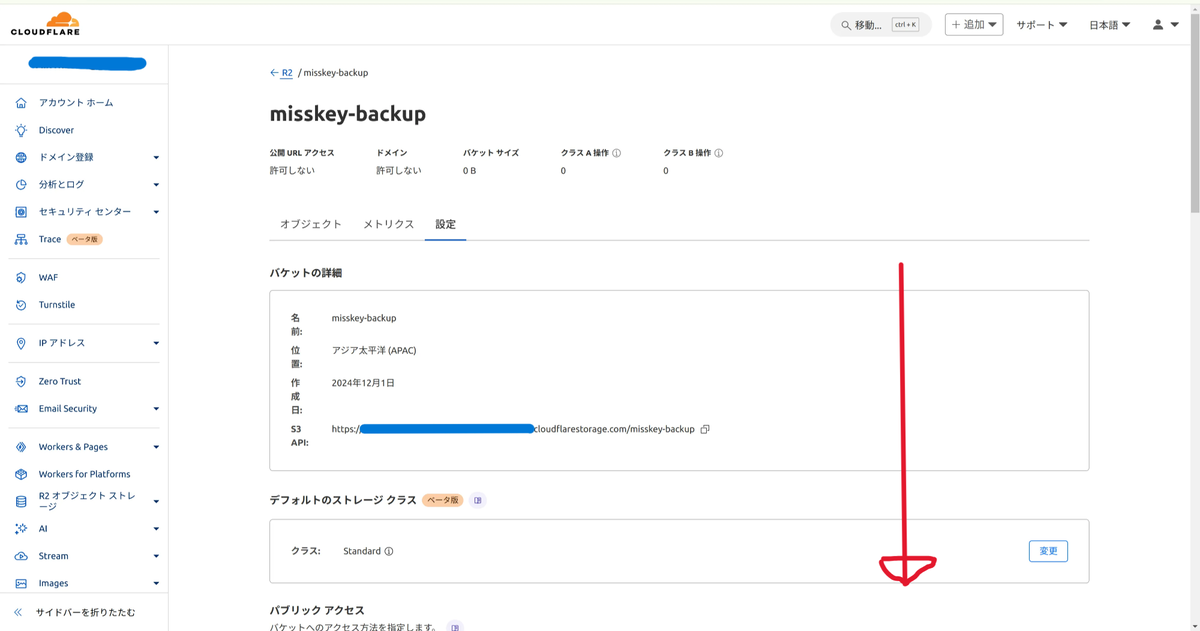Viewport: 1200px width, 631px height.
Task: Show info for クラス B 操作
Action: [718, 153]
